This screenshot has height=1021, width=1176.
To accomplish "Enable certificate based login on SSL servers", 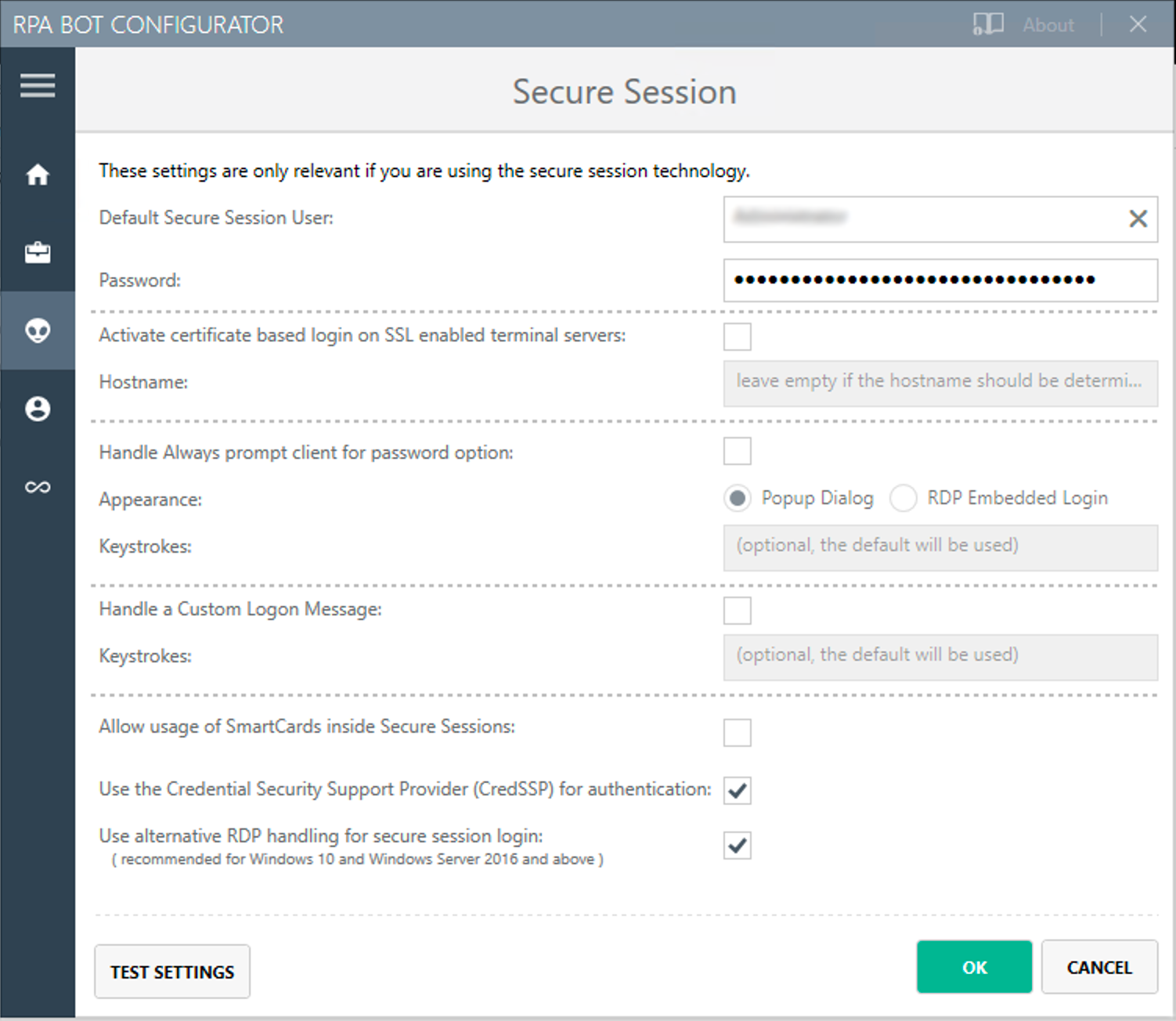I will pyautogui.click(x=737, y=336).
